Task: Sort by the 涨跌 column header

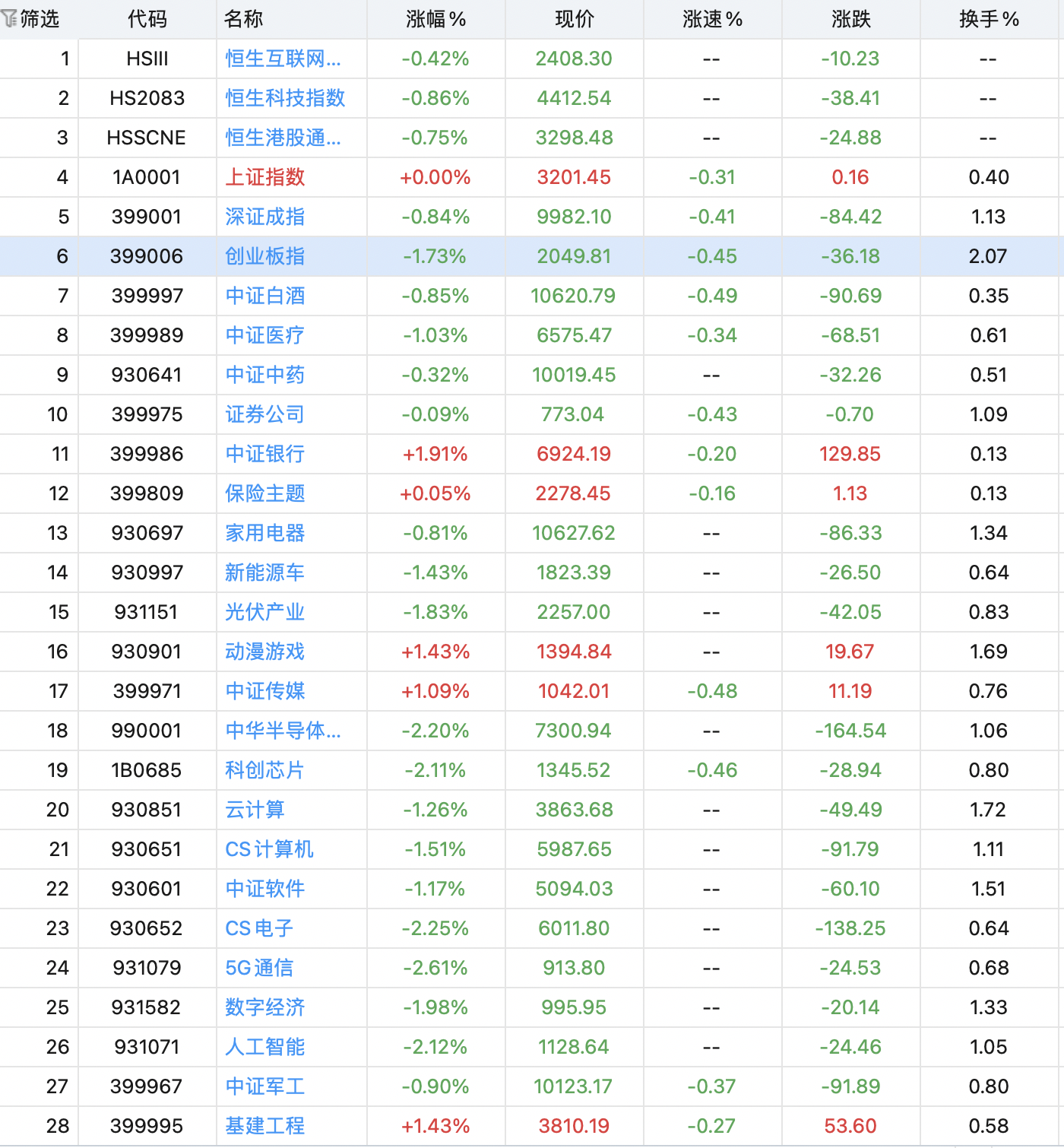Action: (x=850, y=19)
